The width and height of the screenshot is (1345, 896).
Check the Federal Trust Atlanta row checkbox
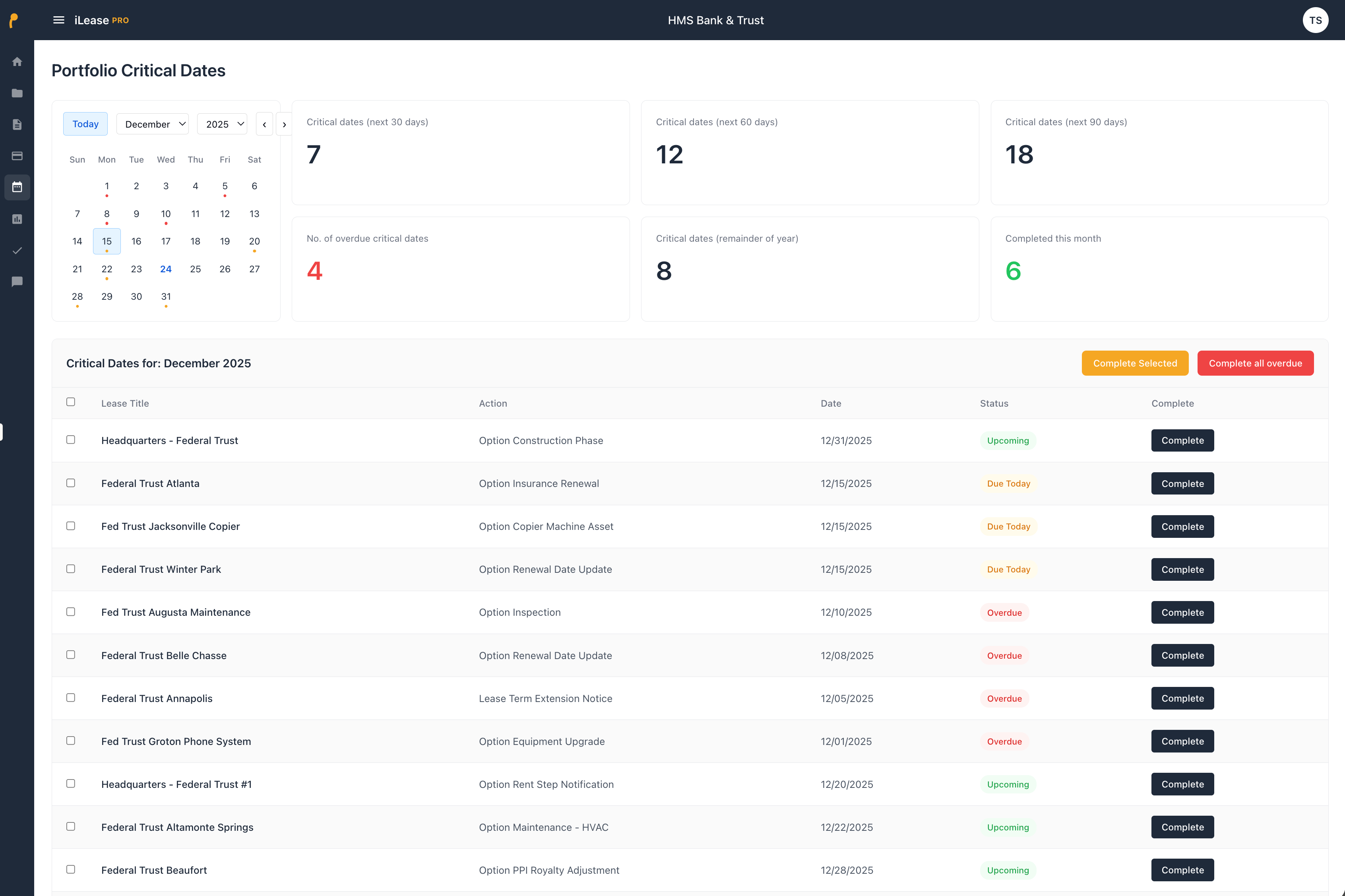click(71, 483)
